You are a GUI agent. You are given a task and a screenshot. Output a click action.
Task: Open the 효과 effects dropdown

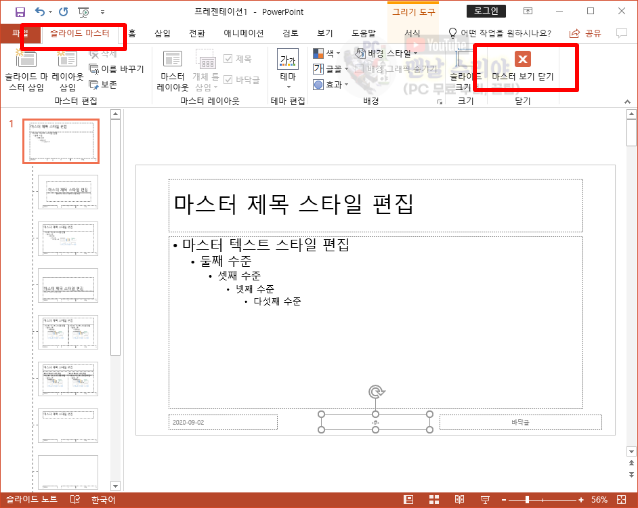pos(331,85)
